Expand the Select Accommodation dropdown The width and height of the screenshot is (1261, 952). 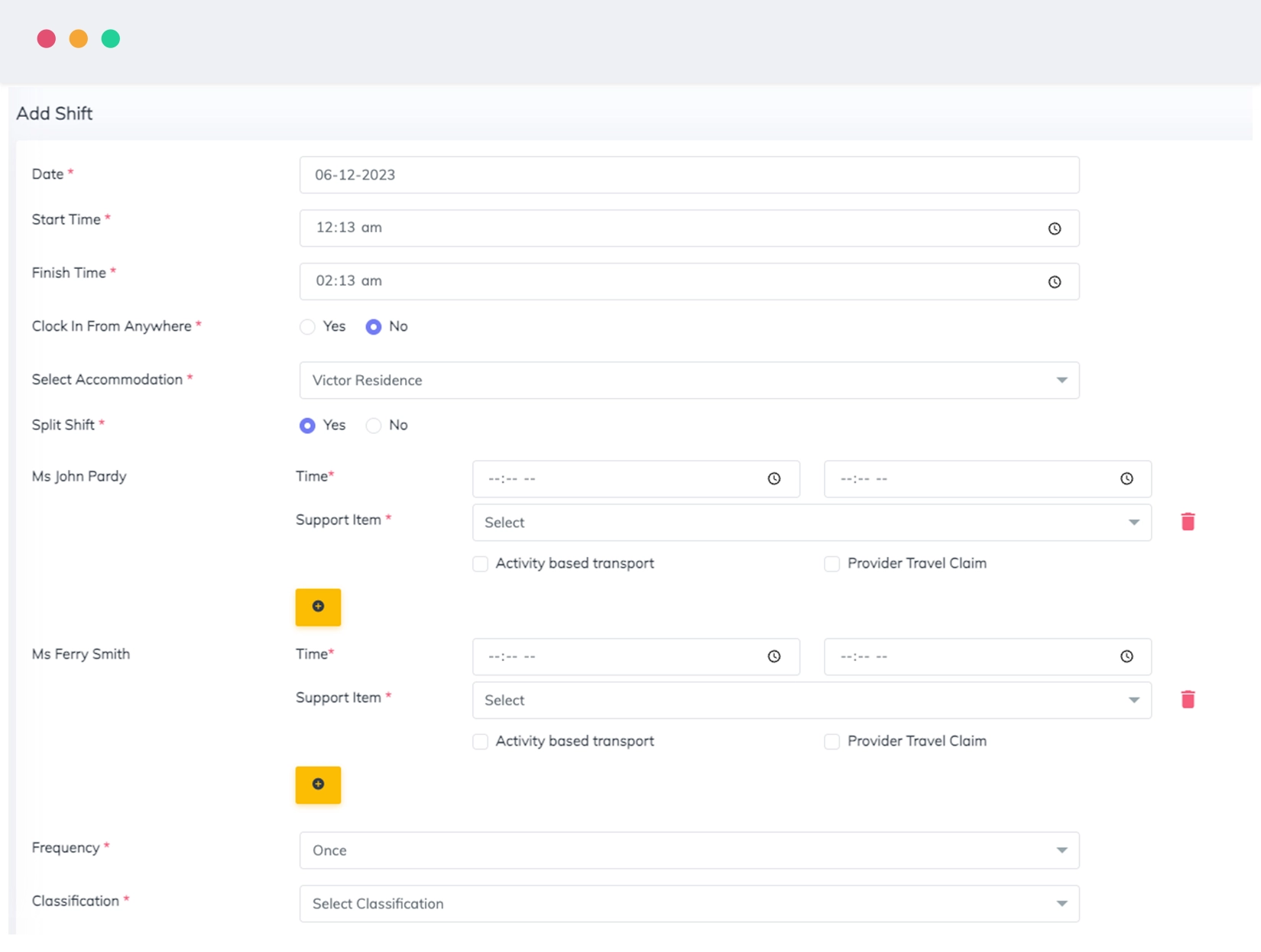[689, 380]
